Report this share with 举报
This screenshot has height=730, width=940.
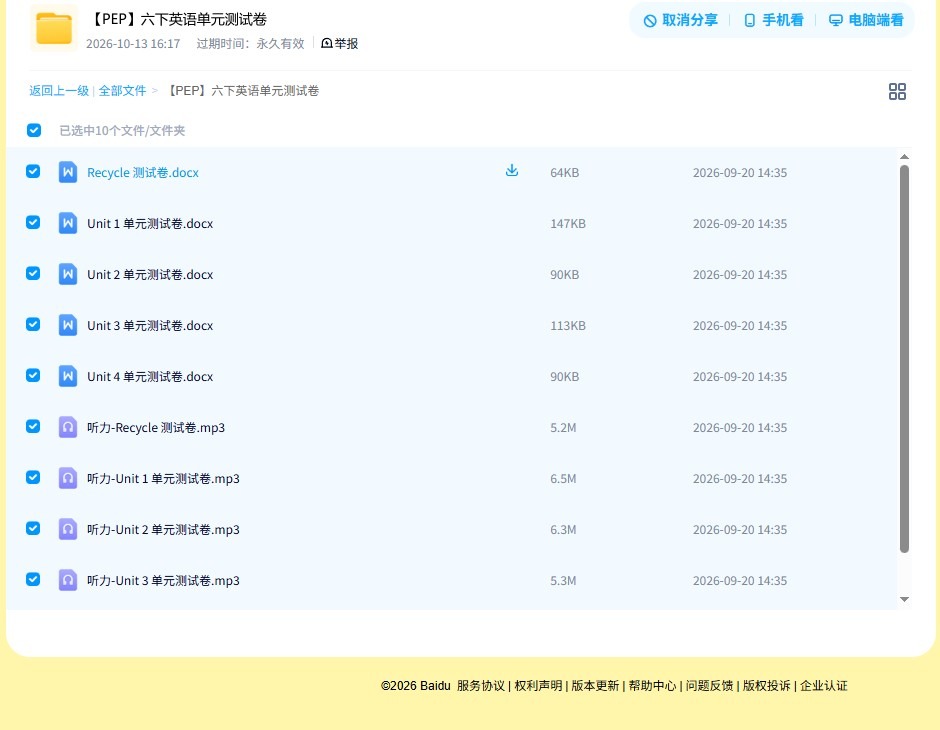[340, 43]
